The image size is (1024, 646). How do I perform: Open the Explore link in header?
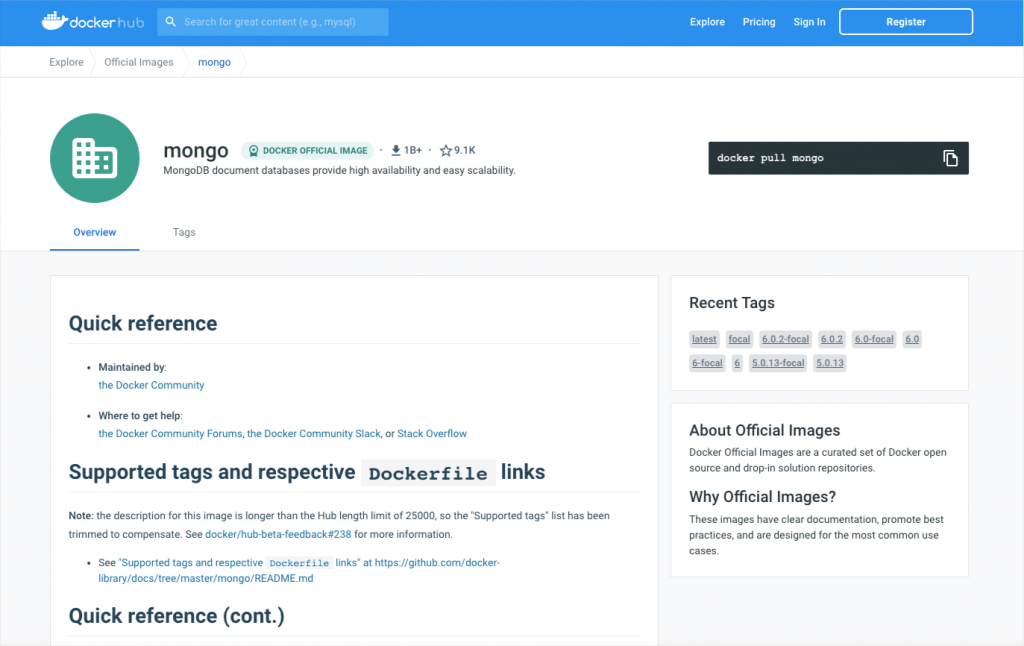coord(707,22)
